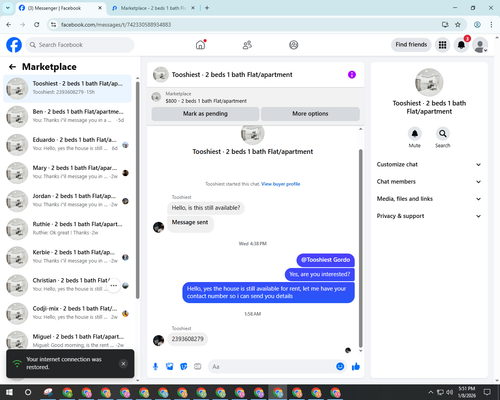500x400 pixels.
Task: Open the Friends icon in the top navigation
Action: 247,45
